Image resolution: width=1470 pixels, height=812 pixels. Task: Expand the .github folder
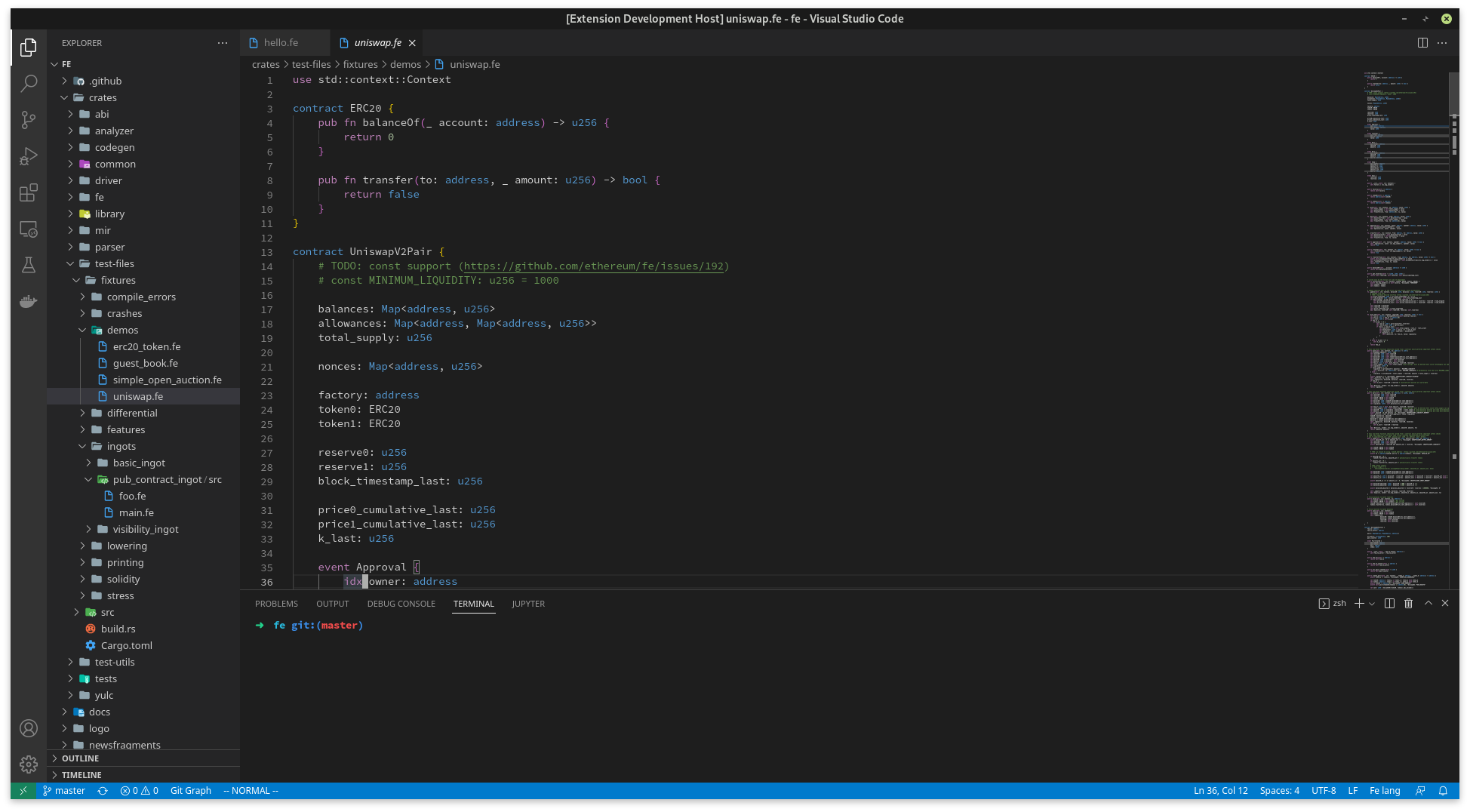coord(143,81)
